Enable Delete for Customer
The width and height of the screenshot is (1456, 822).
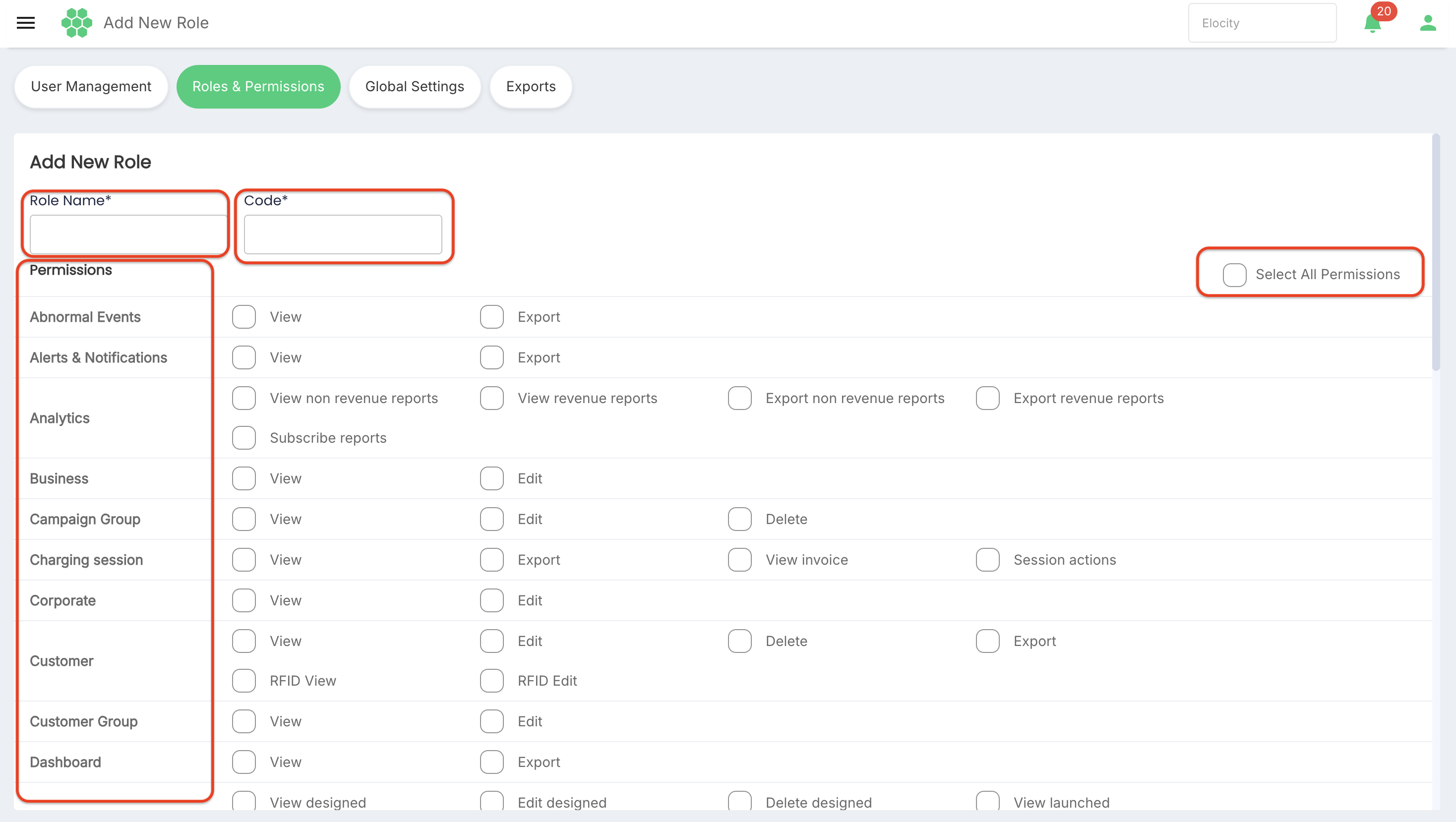tap(740, 641)
